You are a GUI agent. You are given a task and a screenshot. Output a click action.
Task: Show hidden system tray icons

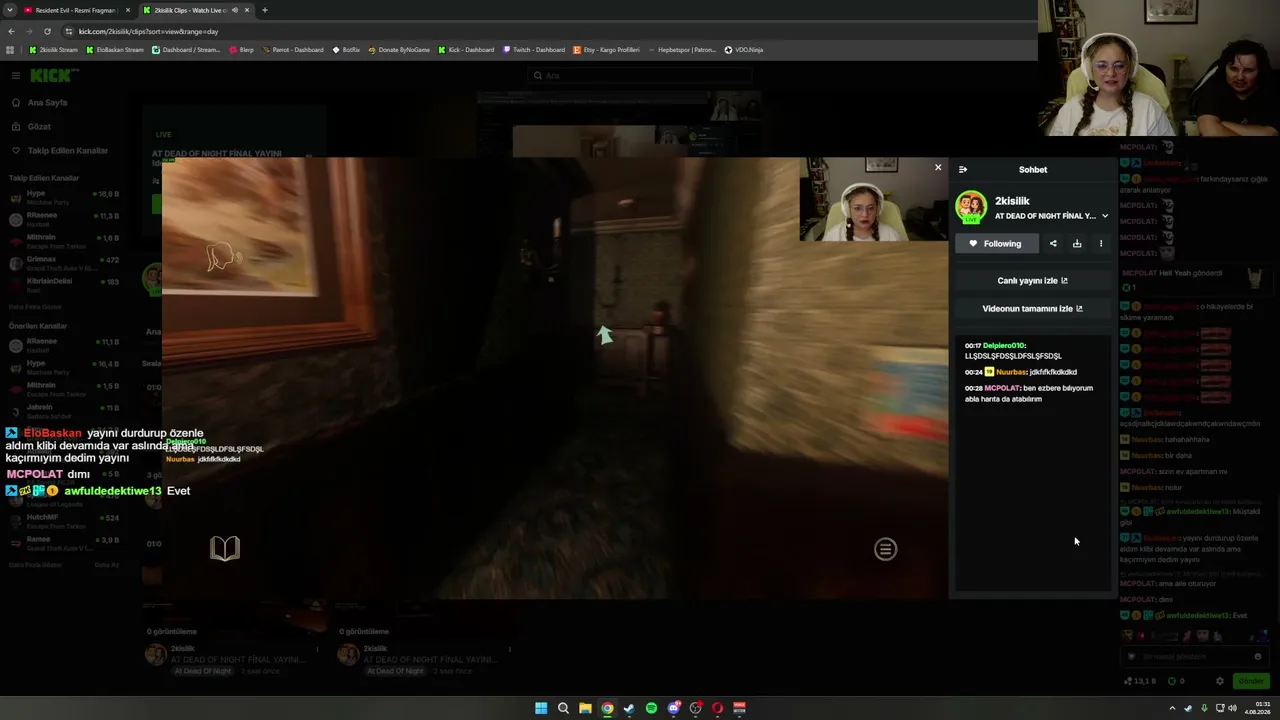1173,708
